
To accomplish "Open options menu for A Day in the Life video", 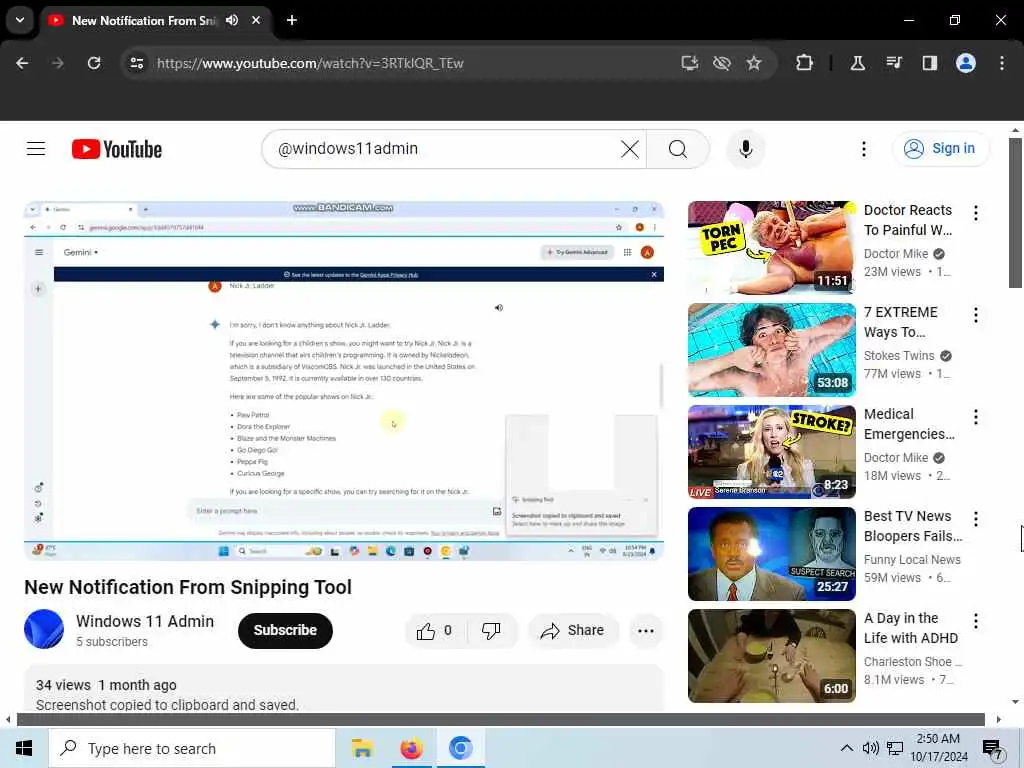I will point(976,620).
